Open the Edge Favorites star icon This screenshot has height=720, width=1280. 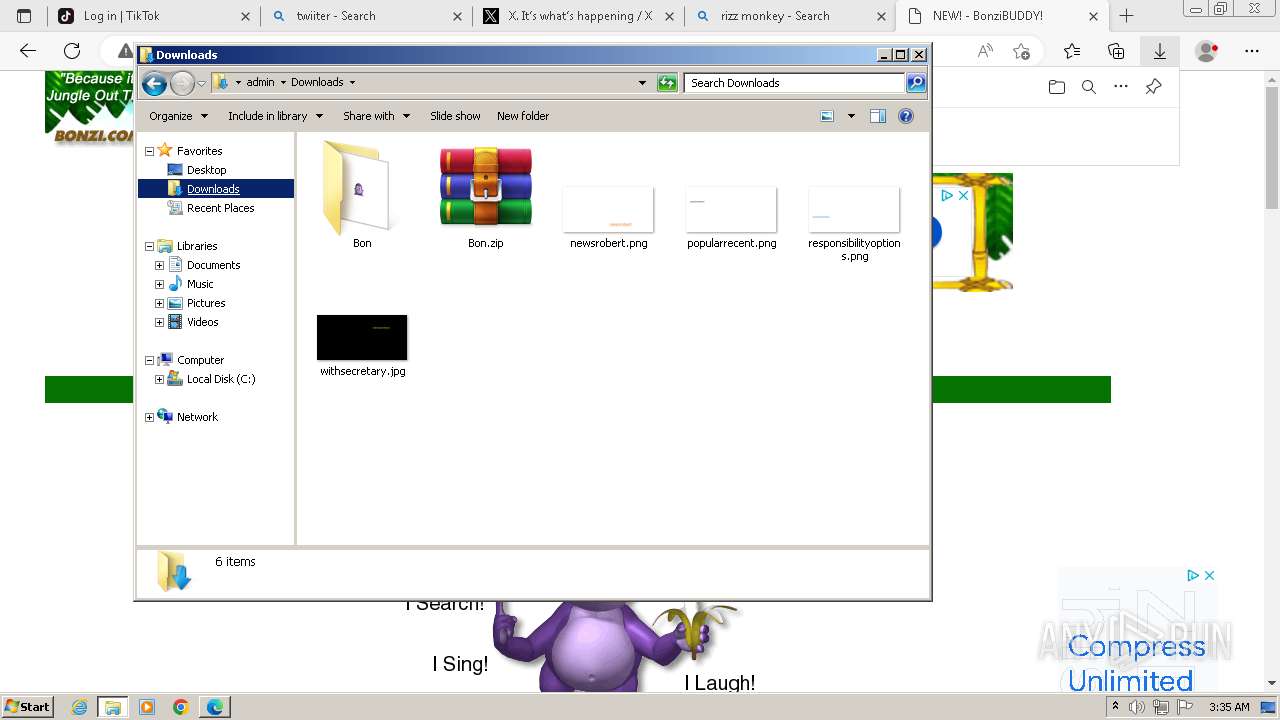[1072, 51]
